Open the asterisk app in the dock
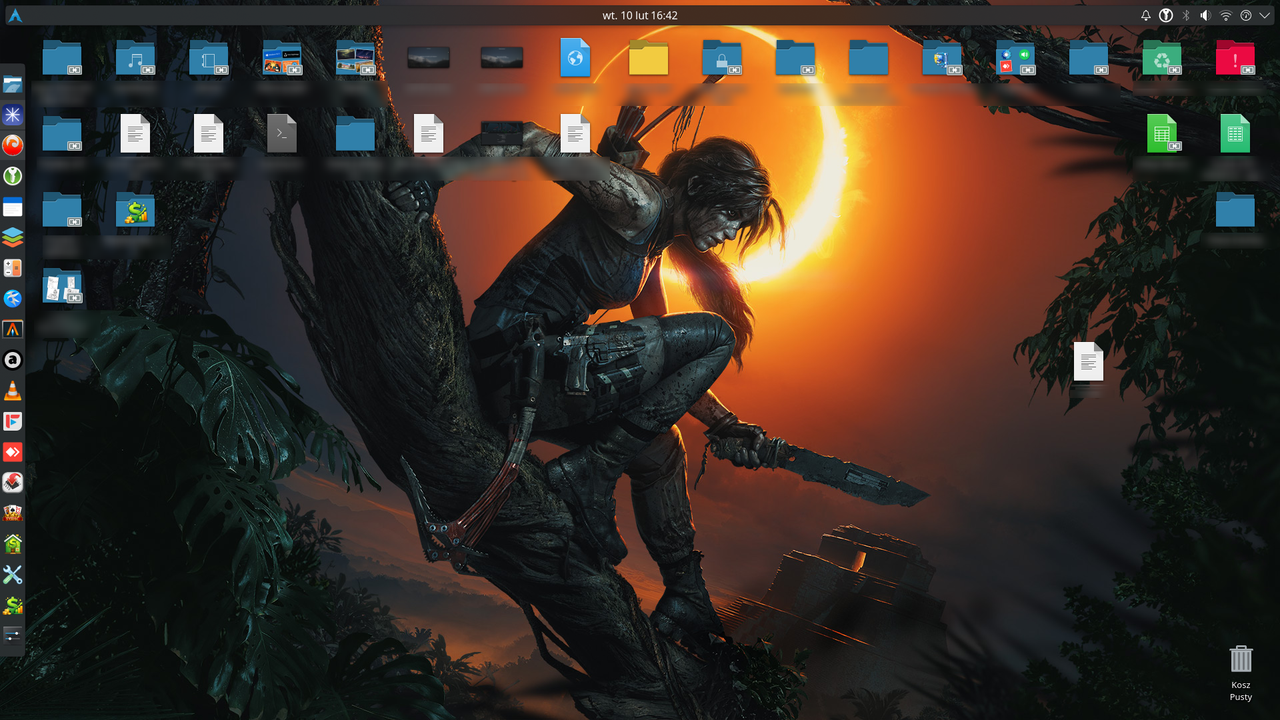Screen dimensions: 1280x720 [13, 115]
